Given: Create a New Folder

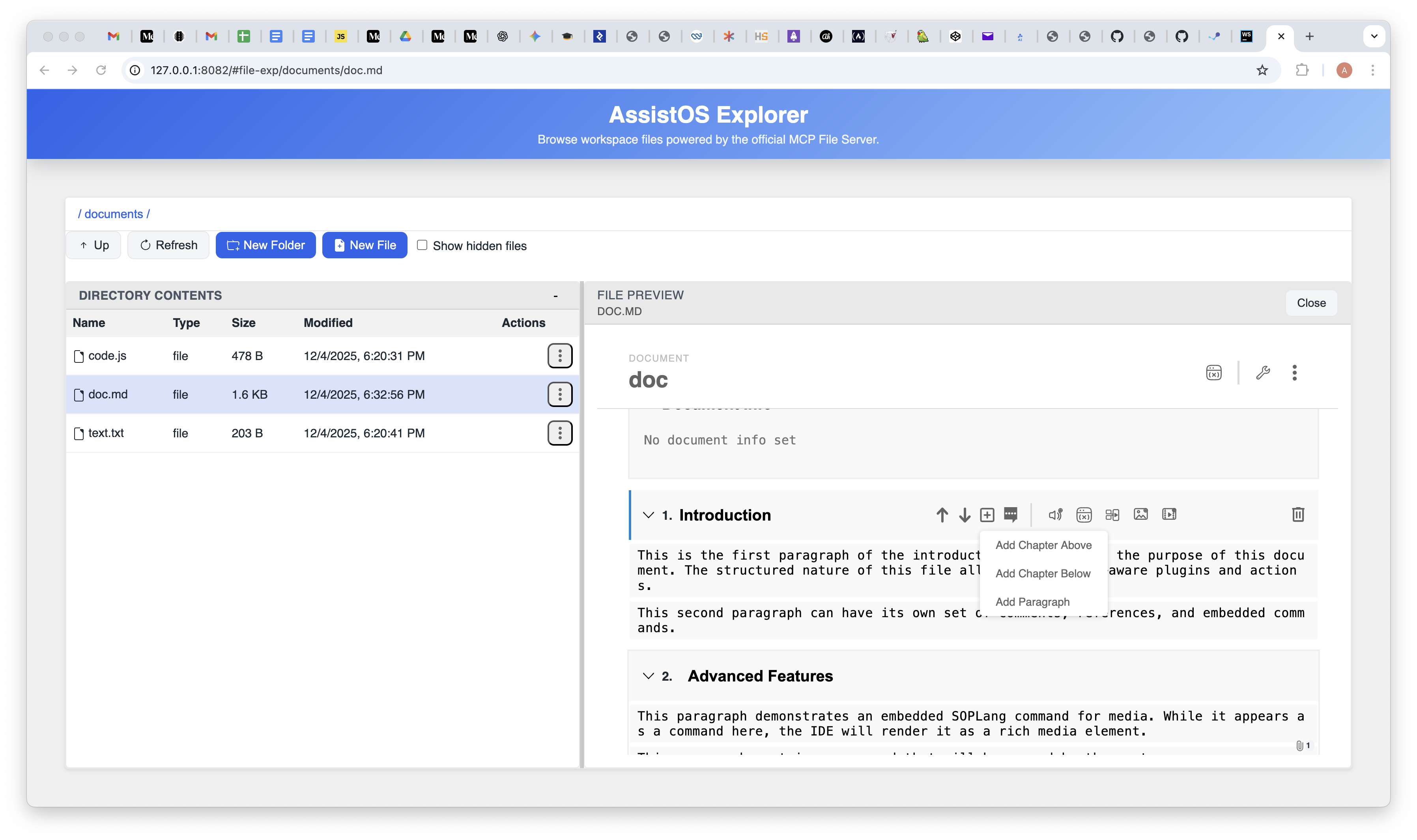Looking at the screenshot, I should [x=265, y=245].
